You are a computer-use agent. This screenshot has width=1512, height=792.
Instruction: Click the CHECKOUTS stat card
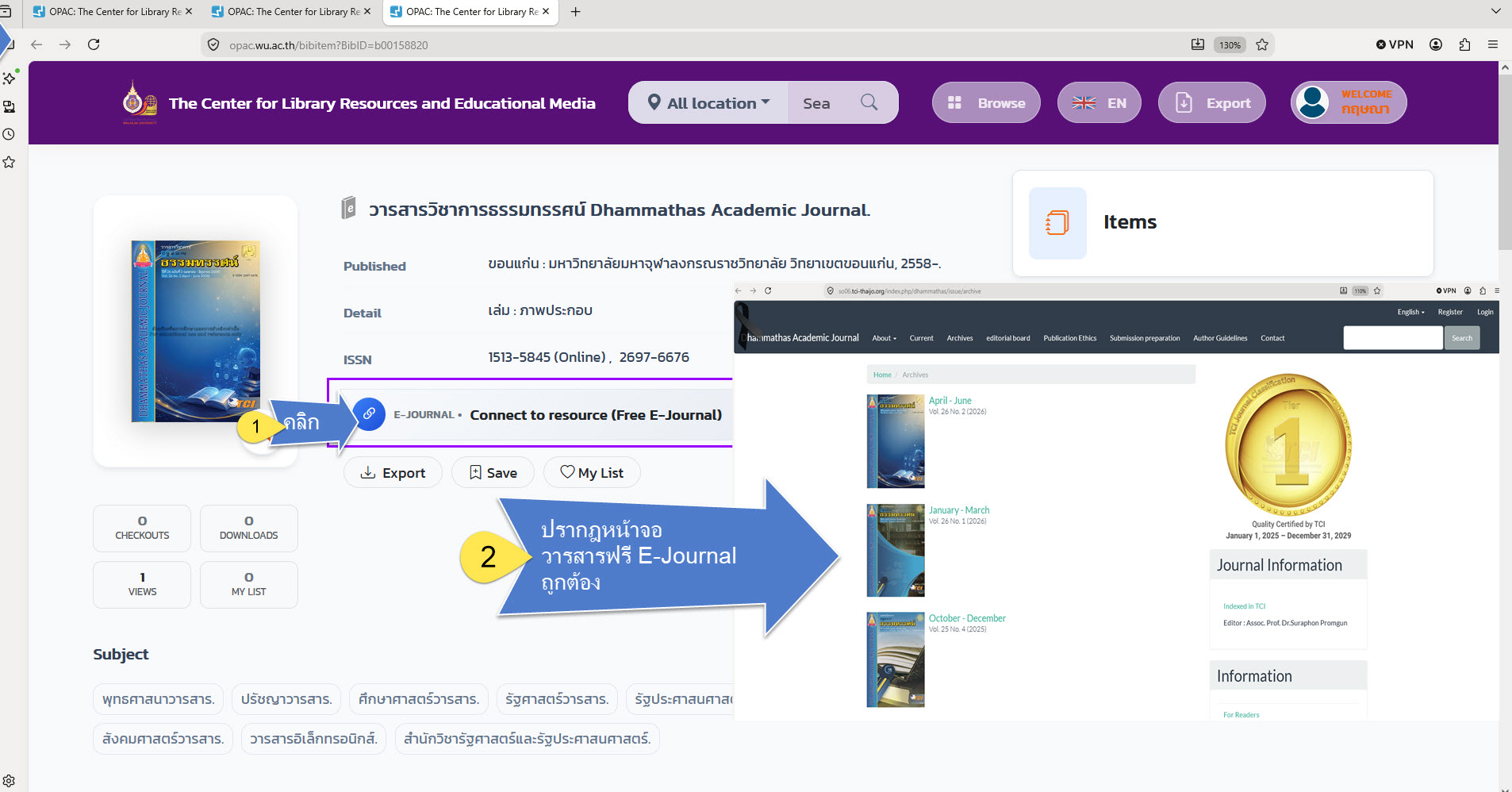[x=142, y=529]
